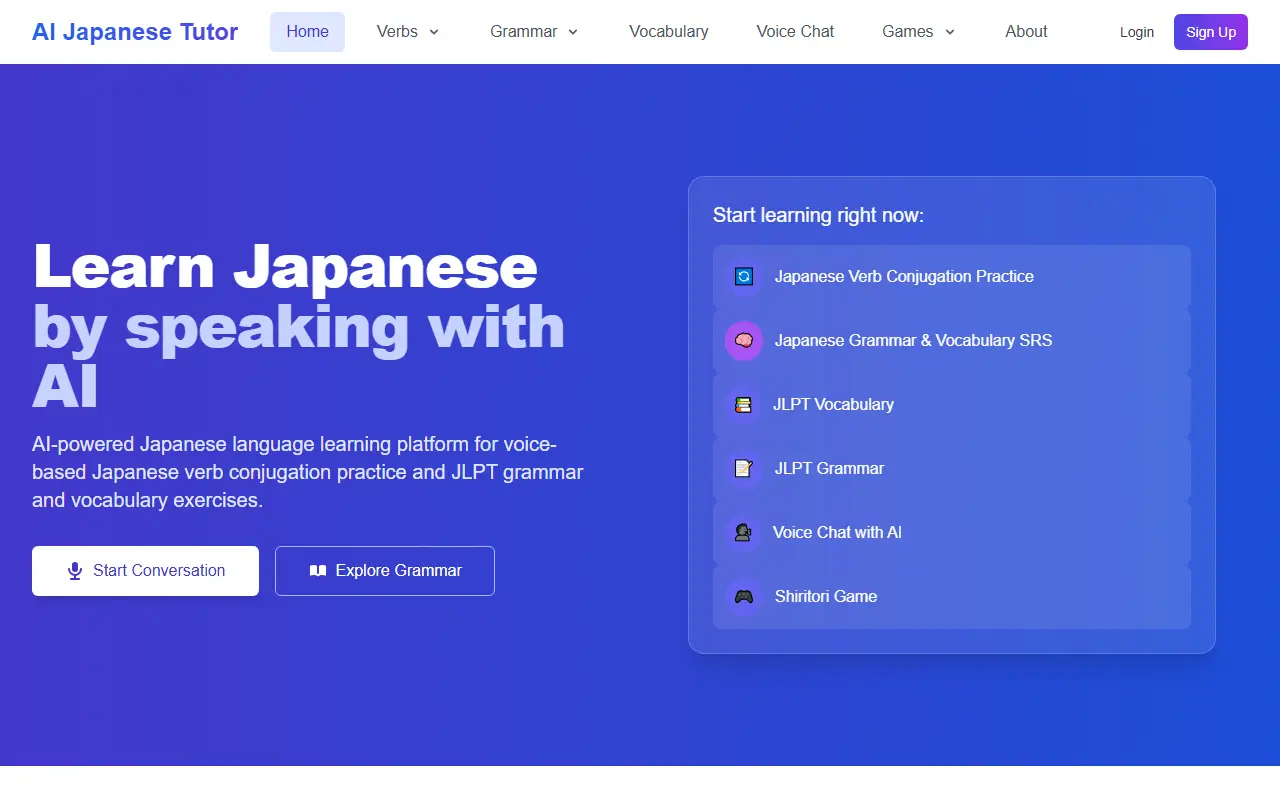This screenshot has width=1280, height=800.
Task: Click the microphone icon in Start Conversation
Action: click(x=75, y=571)
